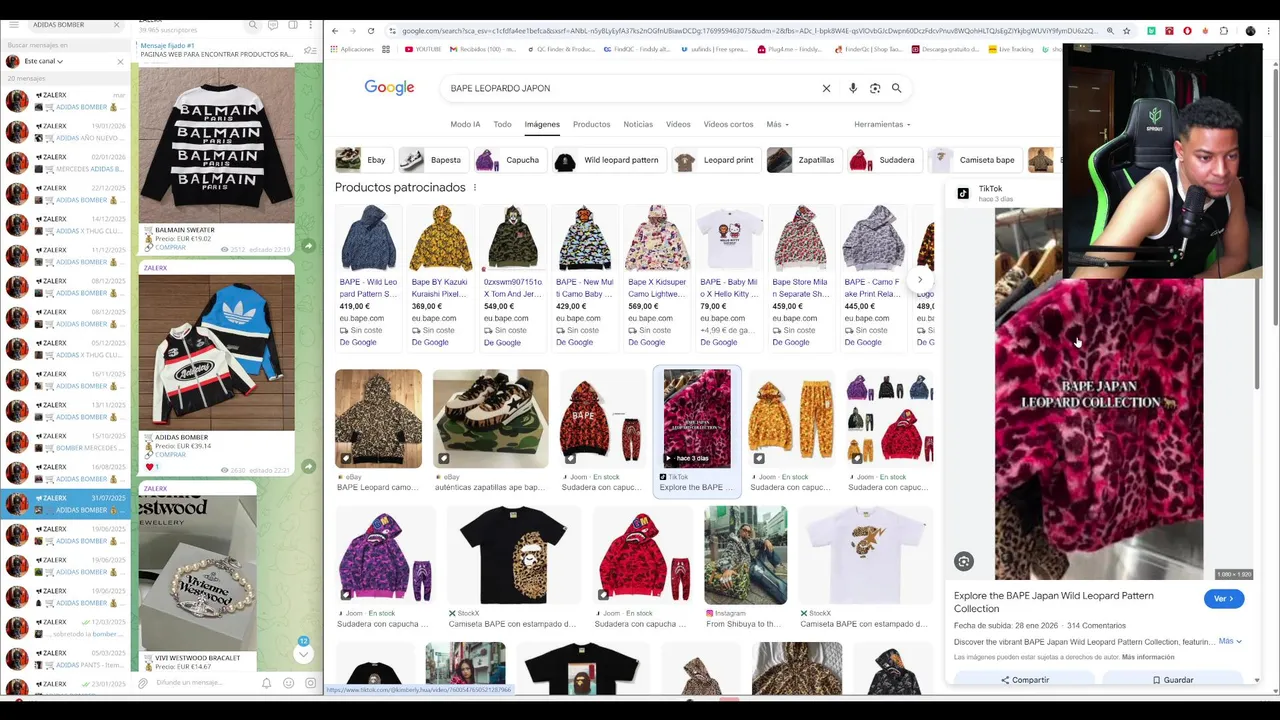Toggle Telegram side panel icon
The image size is (1280, 720).
click(x=291, y=24)
